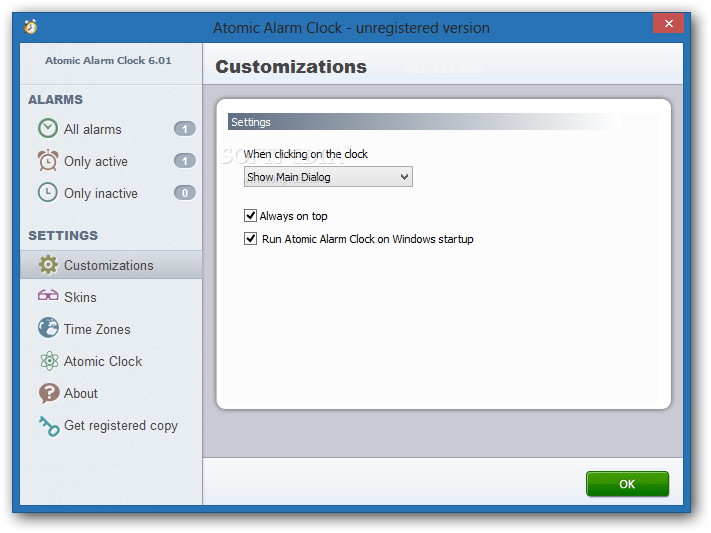Click the Skins glasses icon
Image resolution: width=711 pixels, height=533 pixels.
pos(48,296)
